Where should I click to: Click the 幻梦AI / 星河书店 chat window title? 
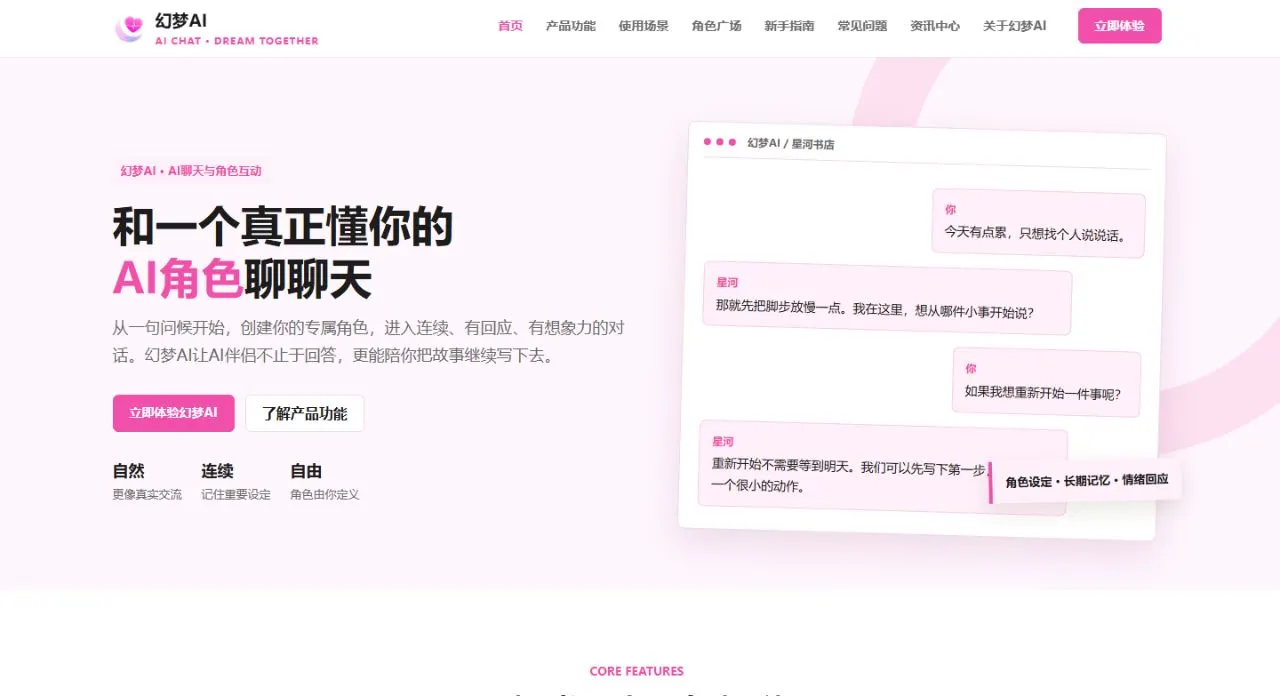791,144
